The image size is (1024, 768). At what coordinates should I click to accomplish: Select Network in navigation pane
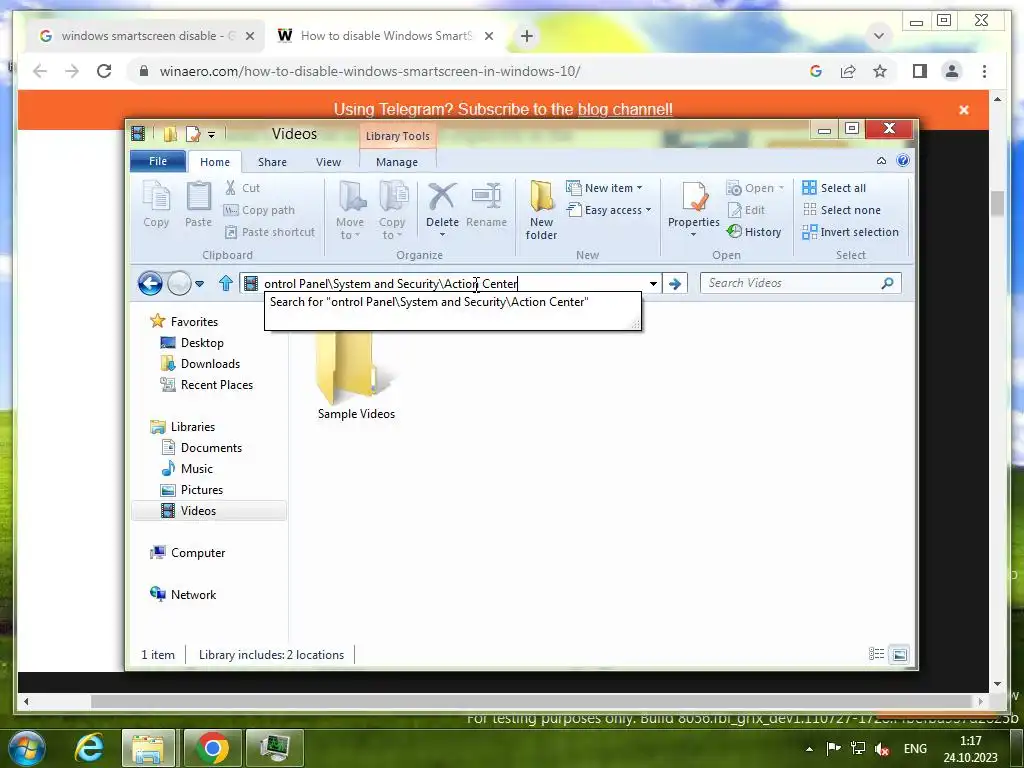coord(184,594)
